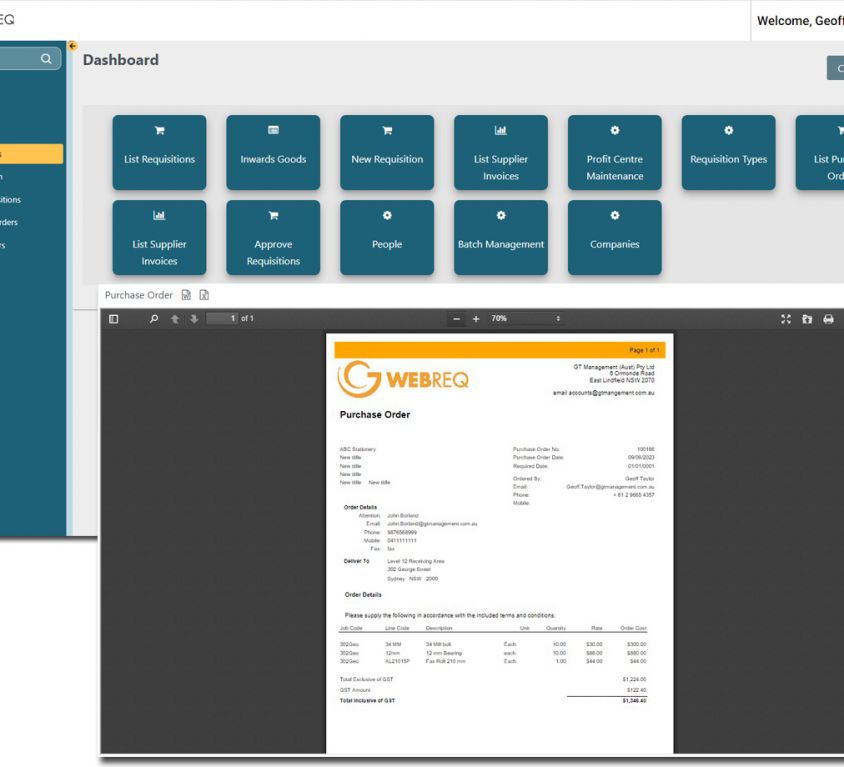Collapse the sidebar with the orange arrow

coord(73,46)
